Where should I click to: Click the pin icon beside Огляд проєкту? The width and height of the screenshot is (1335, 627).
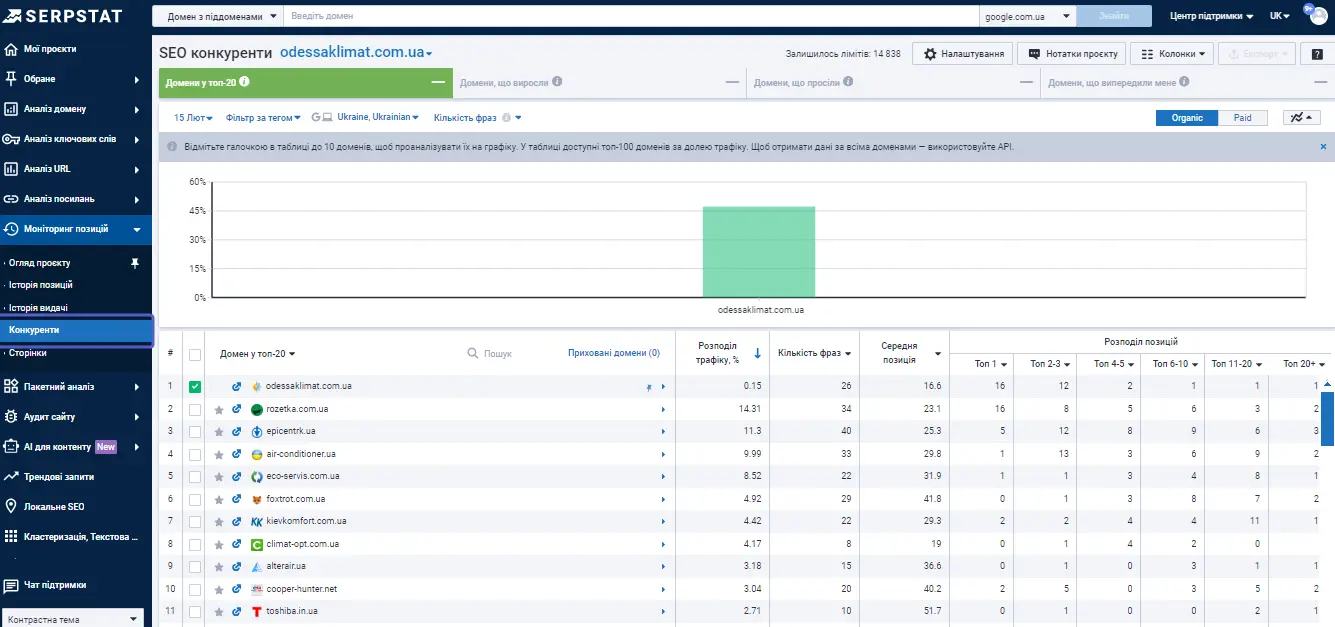coord(135,263)
